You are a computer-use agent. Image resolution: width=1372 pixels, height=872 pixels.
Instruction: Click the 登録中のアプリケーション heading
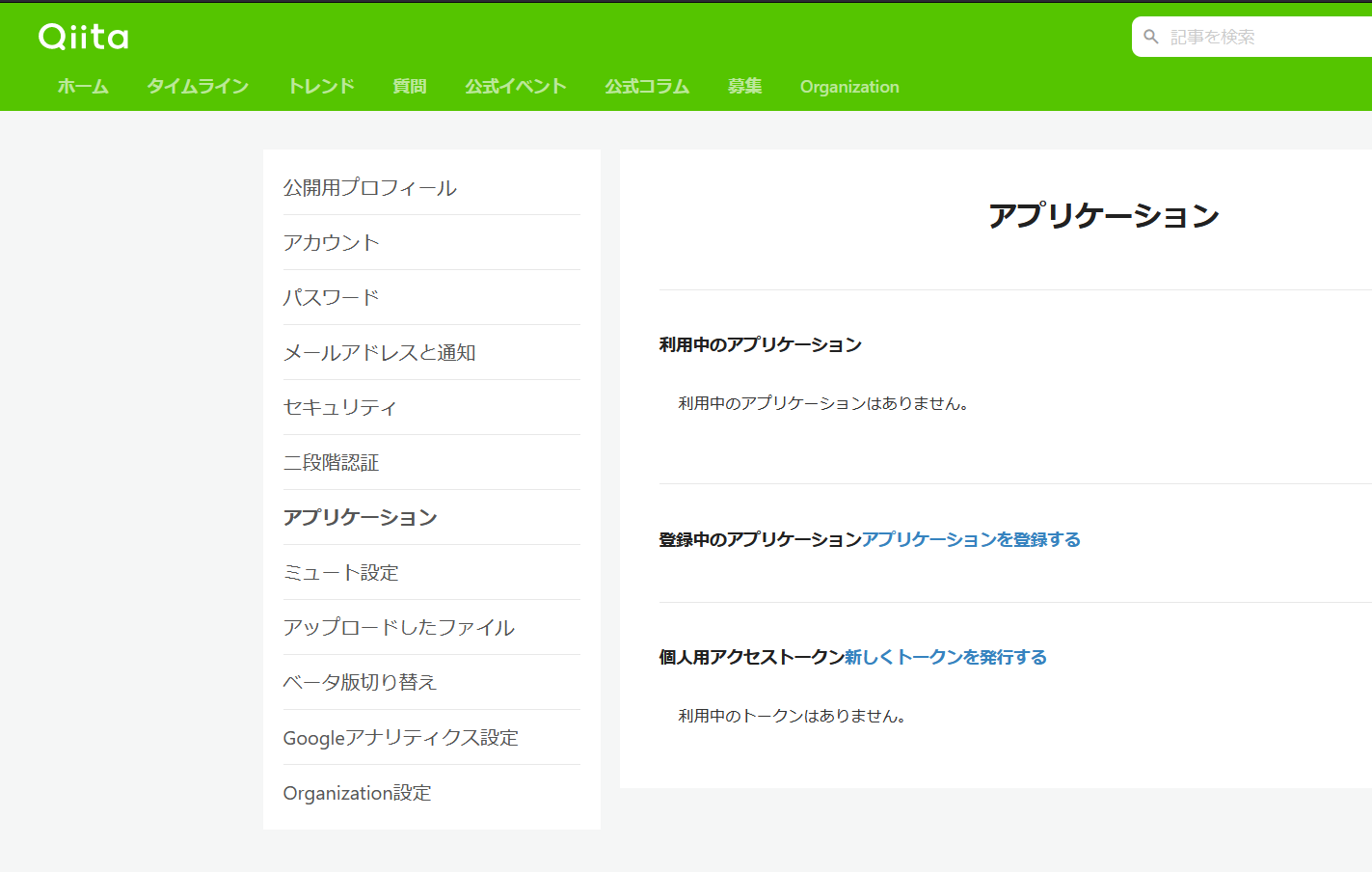point(761,539)
